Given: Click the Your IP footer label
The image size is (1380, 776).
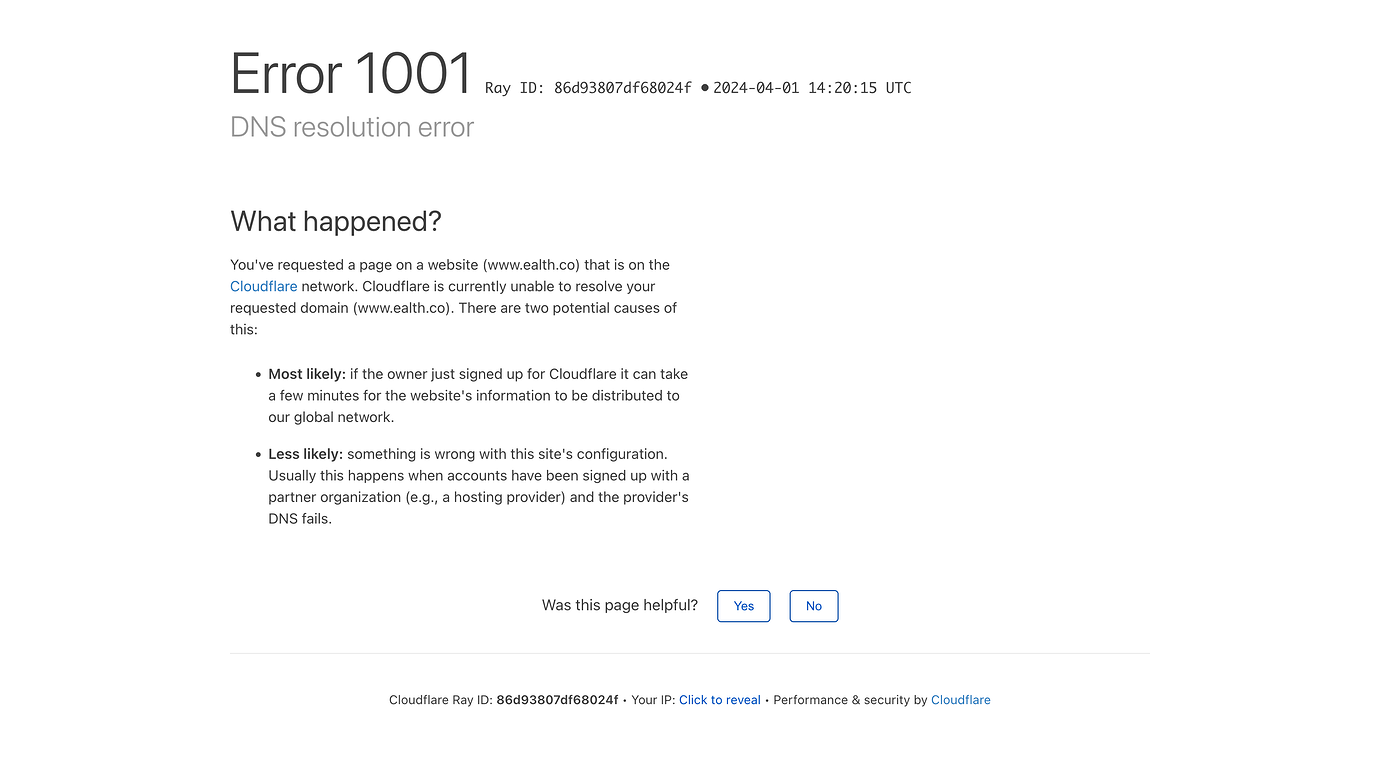Looking at the screenshot, I should 652,699.
